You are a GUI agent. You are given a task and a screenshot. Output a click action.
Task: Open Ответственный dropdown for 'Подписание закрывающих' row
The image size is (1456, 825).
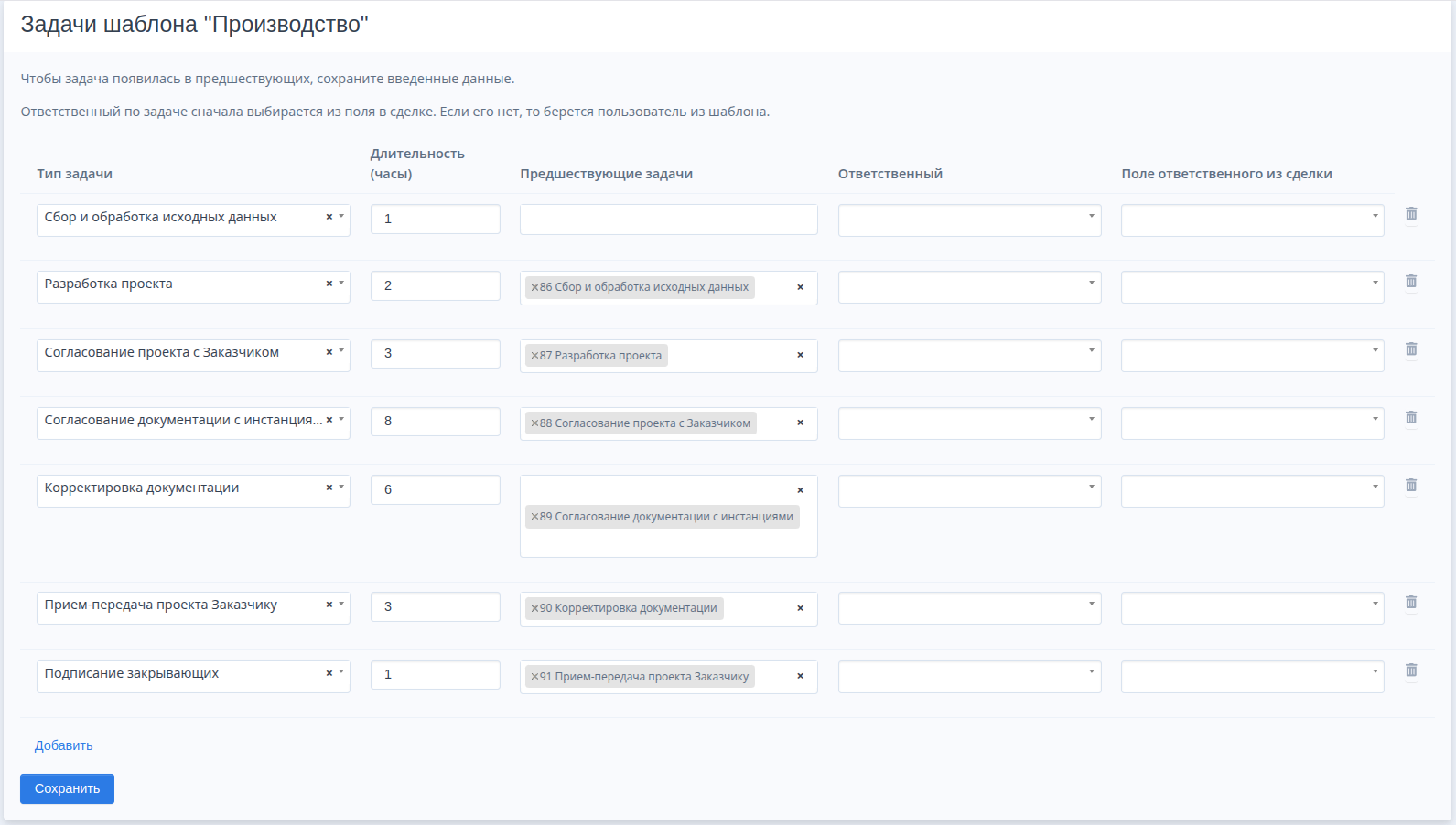coord(969,677)
